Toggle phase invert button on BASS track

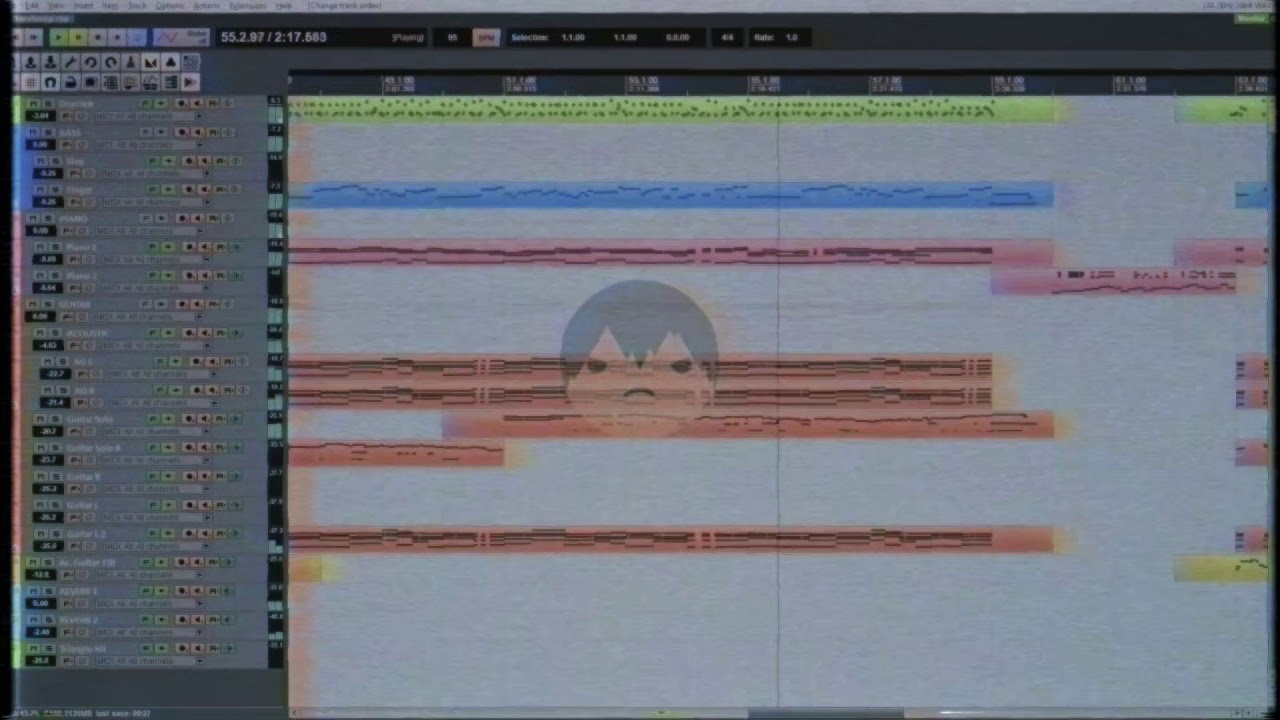82,145
